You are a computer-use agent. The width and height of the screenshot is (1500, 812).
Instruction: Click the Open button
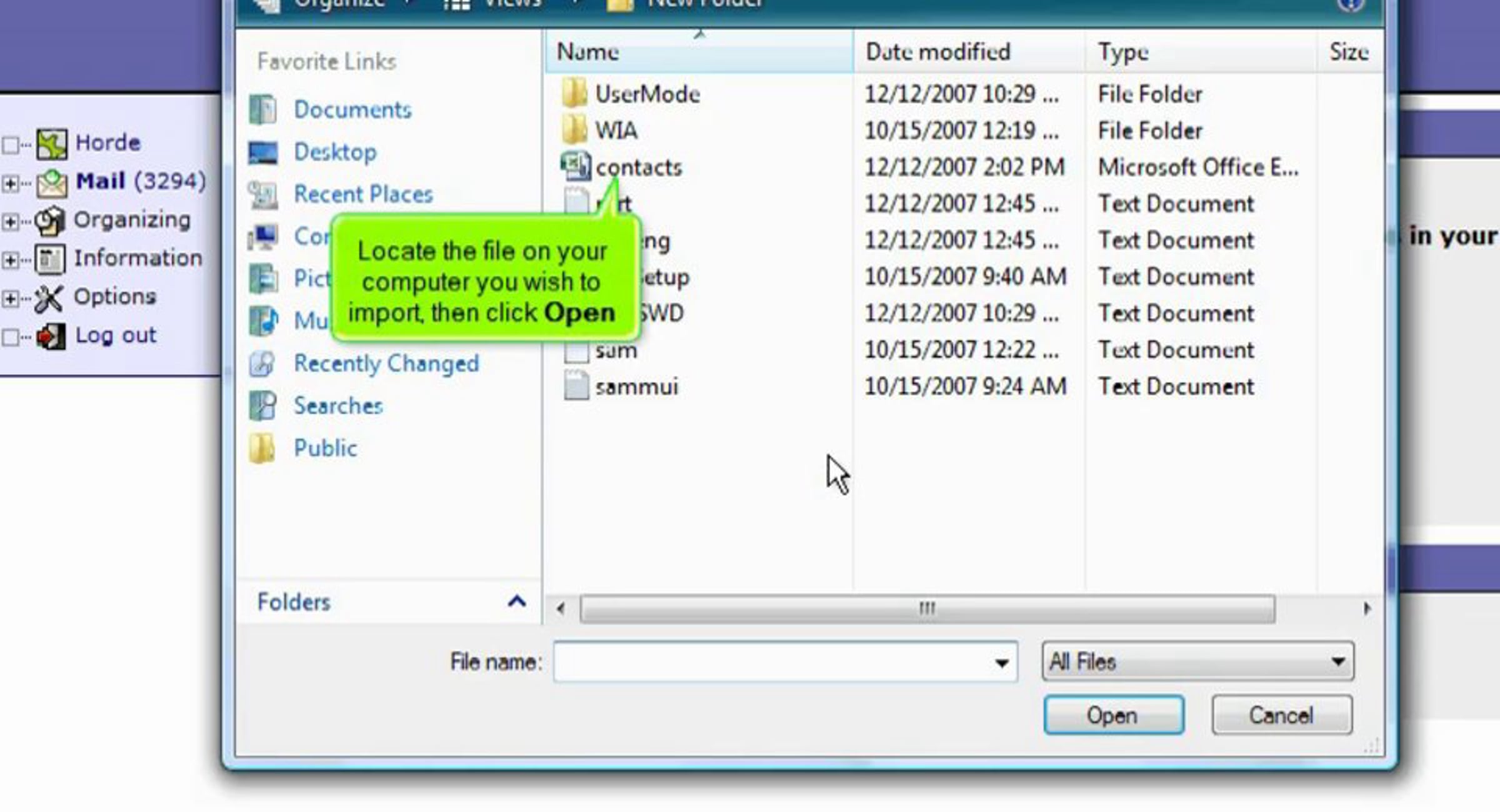pyautogui.click(x=1113, y=715)
